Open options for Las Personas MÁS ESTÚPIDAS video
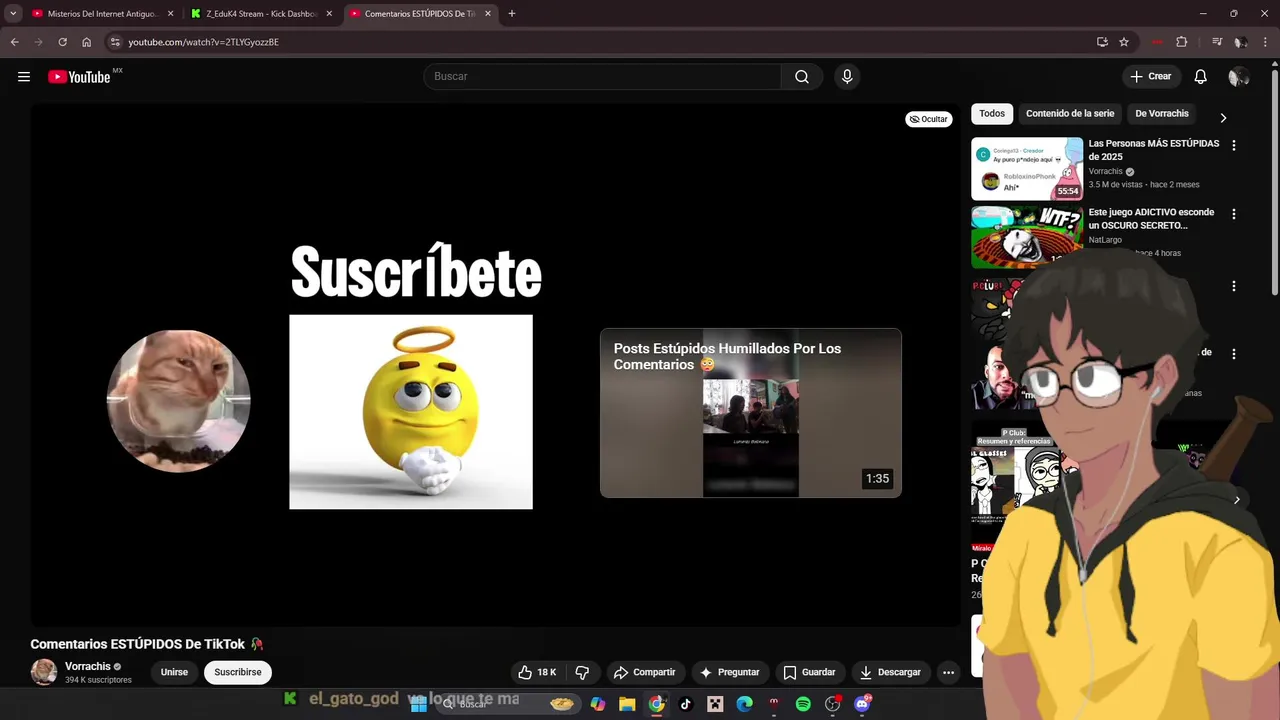The image size is (1280, 720). (1233, 146)
